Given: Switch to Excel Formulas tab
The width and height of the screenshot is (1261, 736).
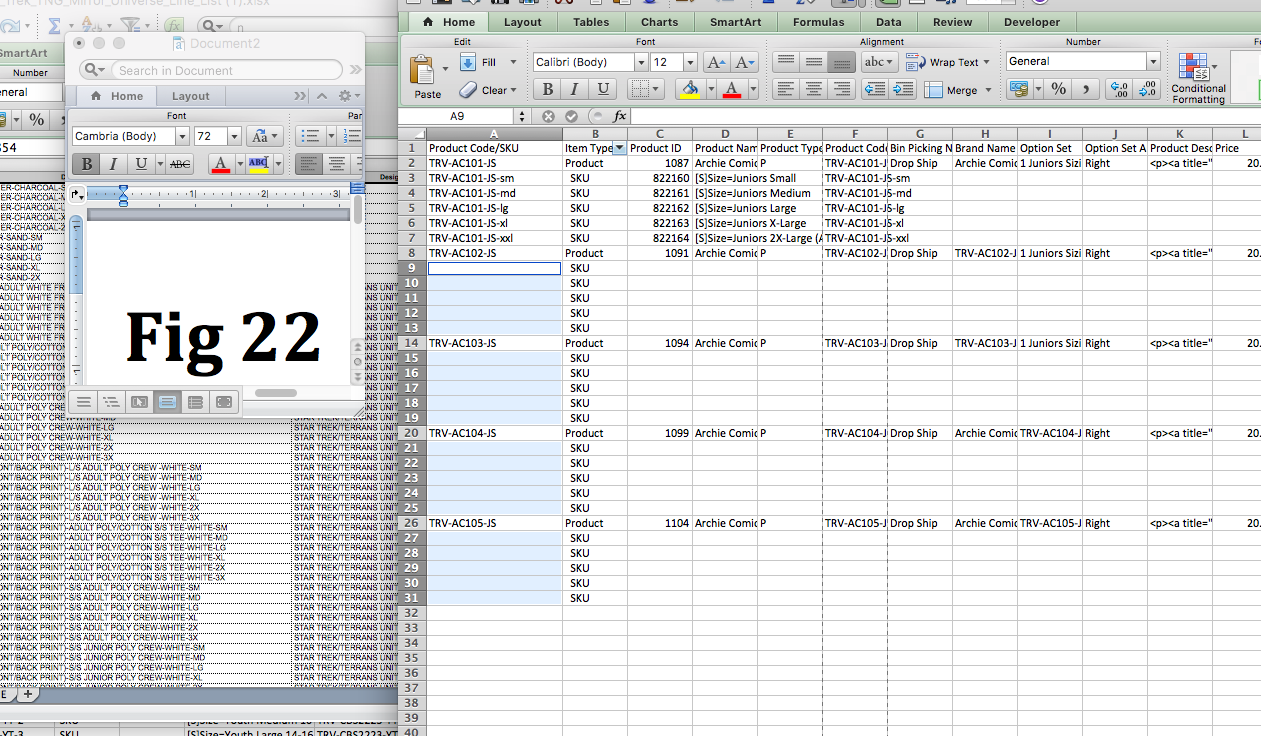Looking at the screenshot, I should coord(818,22).
